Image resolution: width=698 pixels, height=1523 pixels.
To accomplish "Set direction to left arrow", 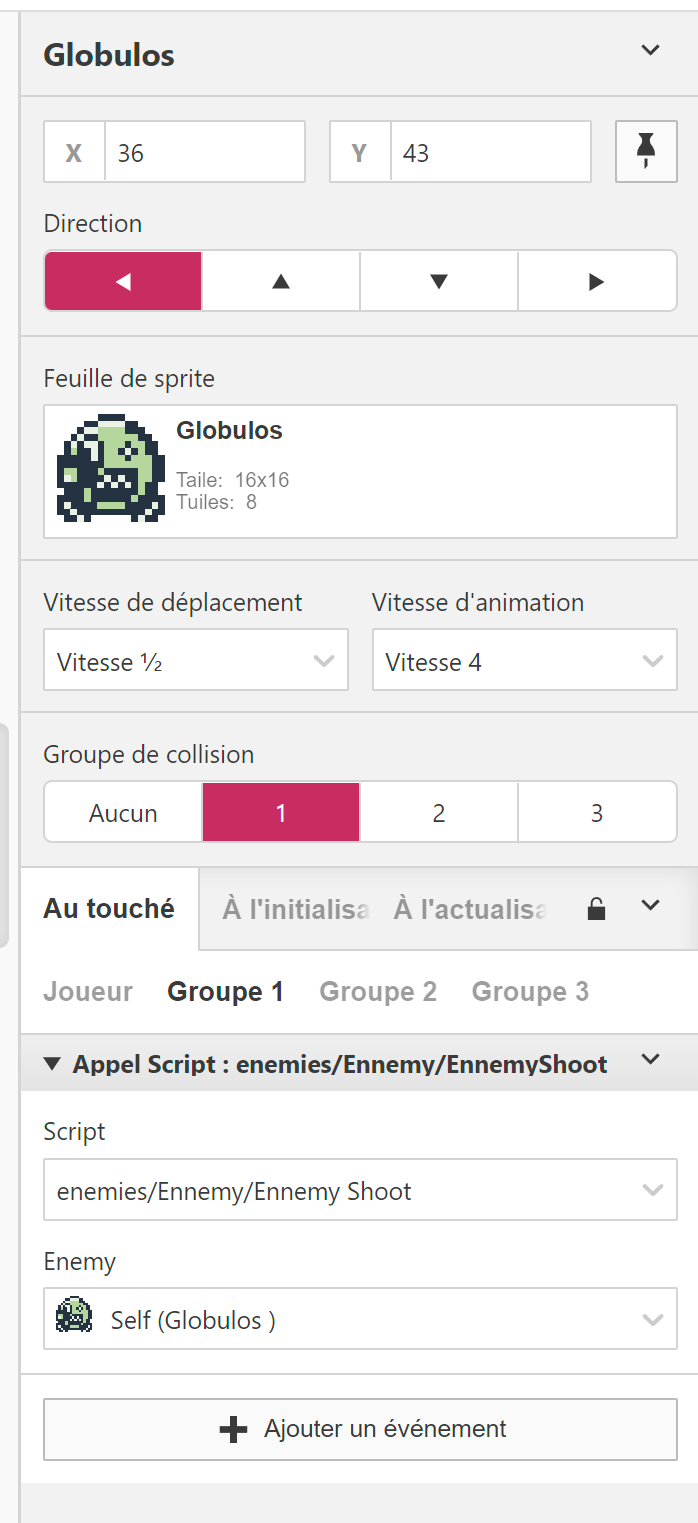I will (x=123, y=281).
